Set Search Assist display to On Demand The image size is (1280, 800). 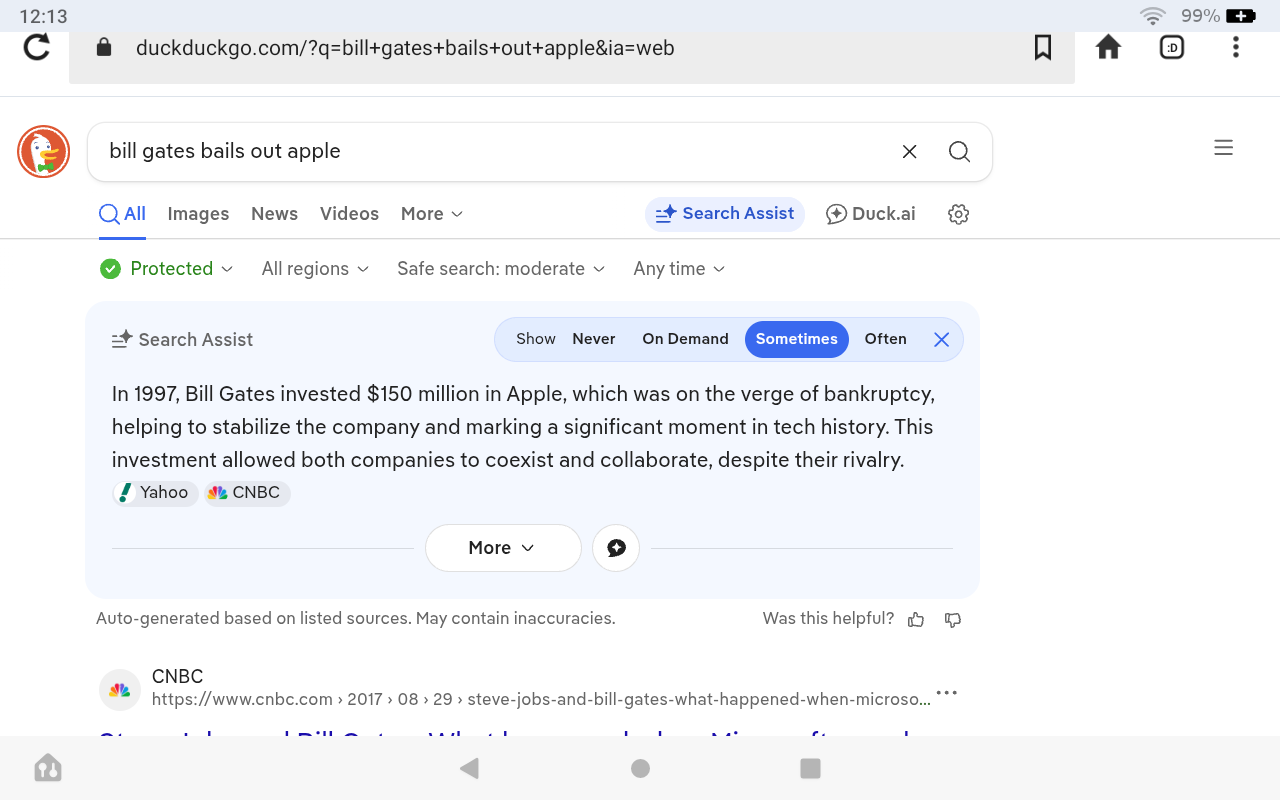tap(685, 339)
